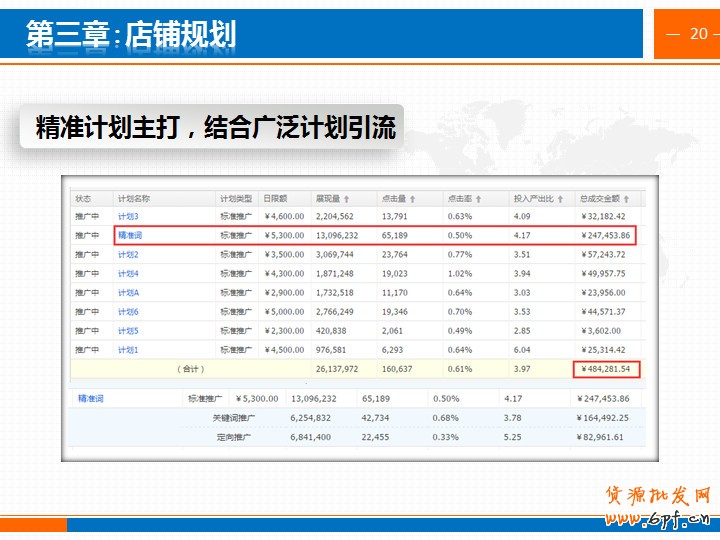Open the 计划3 plan link
Screen dimensions: 720x540
[128, 216]
